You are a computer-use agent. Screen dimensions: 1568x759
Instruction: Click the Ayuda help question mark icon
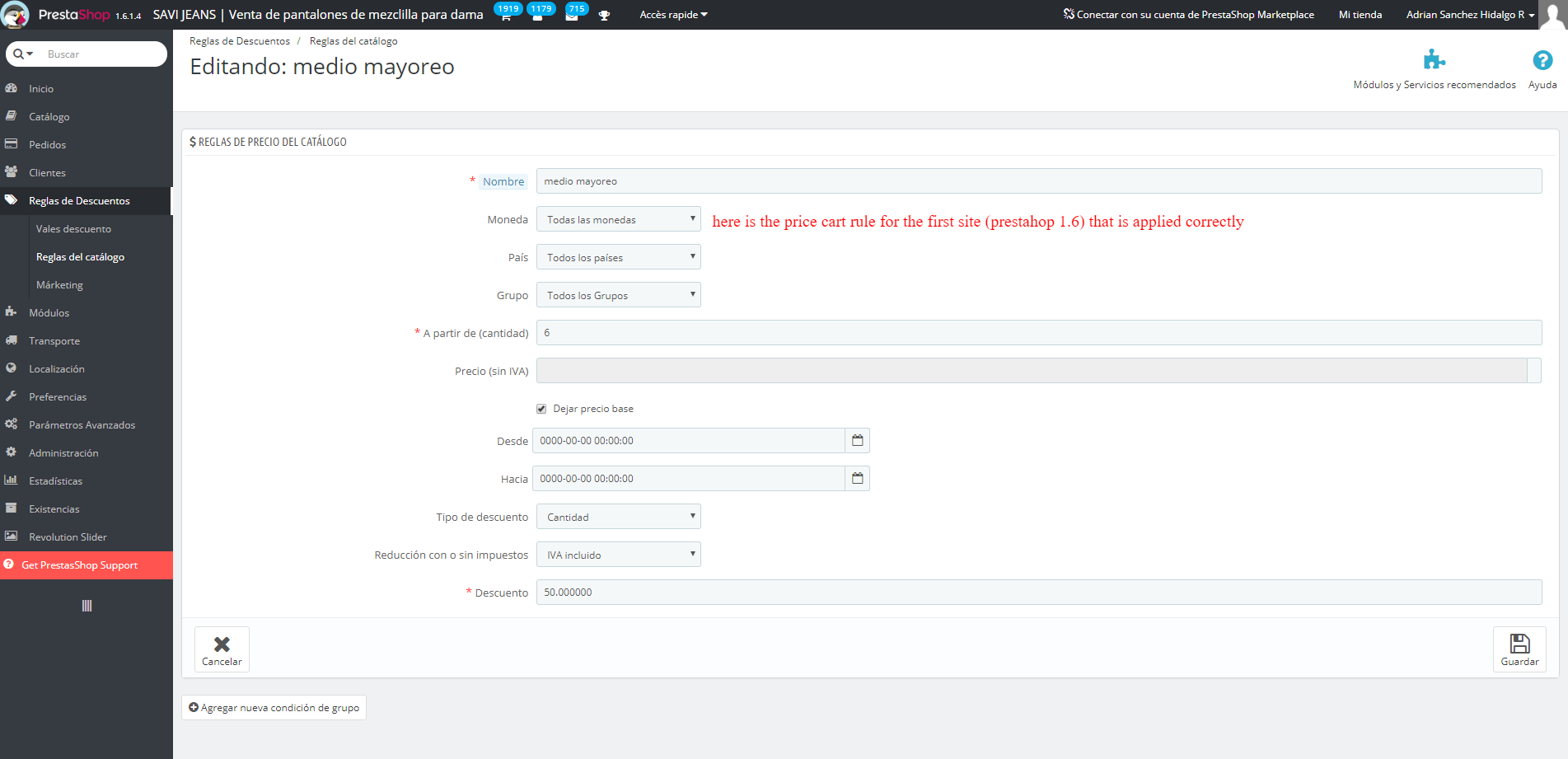click(x=1542, y=60)
